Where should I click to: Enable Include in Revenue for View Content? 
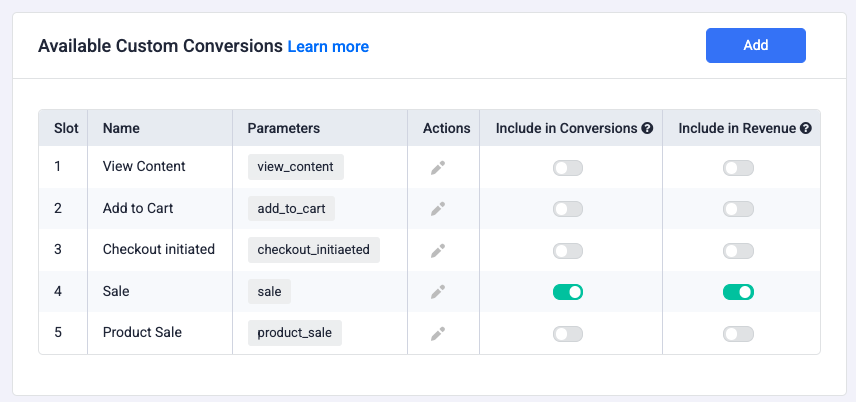(738, 168)
